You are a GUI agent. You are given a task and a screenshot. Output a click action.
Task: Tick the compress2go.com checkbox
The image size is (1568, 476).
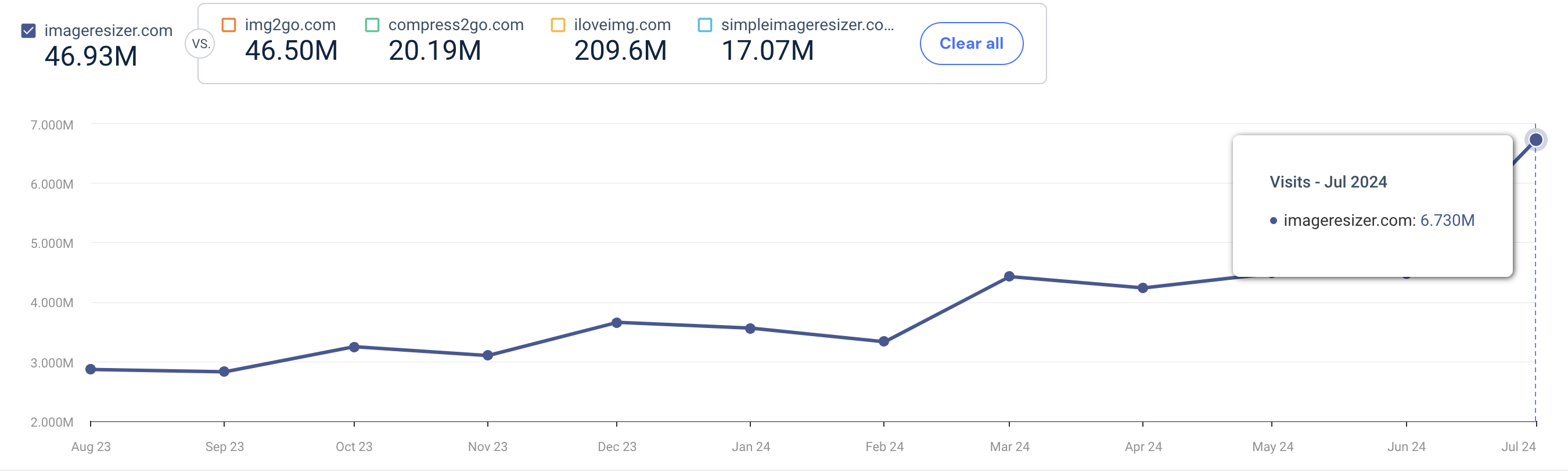tap(372, 25)
